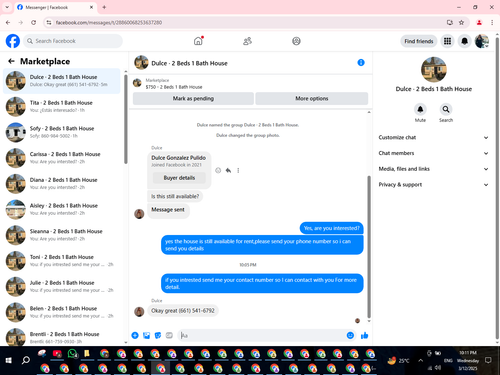500x375 pixels.
Task: Reload the page in Chrome
Action: pyautogui.click(x=33, y=22)
